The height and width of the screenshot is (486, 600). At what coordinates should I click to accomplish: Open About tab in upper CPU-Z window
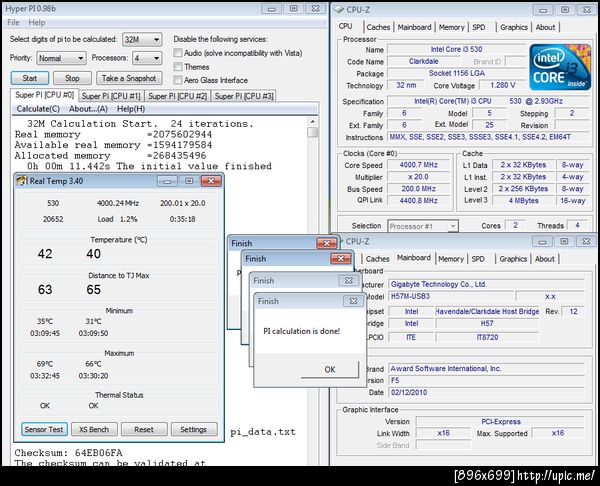[x=545, y=27]
